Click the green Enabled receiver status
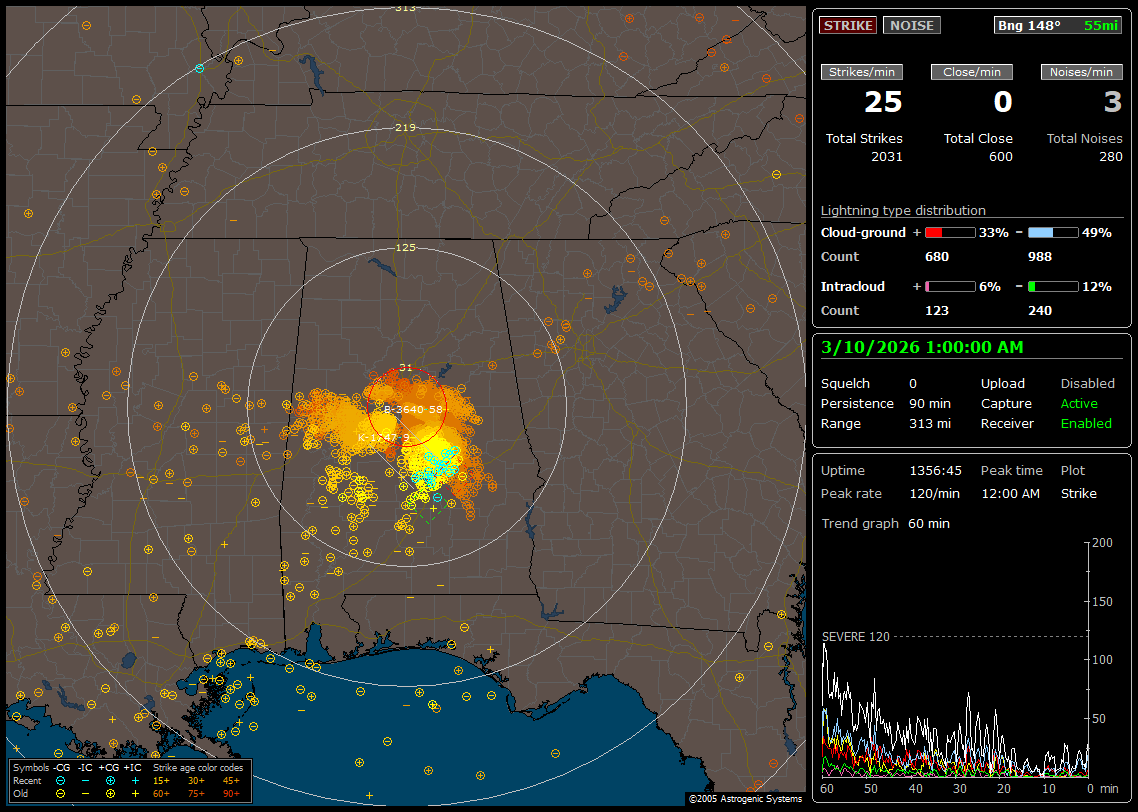Screen dimensions: 1138x812 coord(1085,423)
